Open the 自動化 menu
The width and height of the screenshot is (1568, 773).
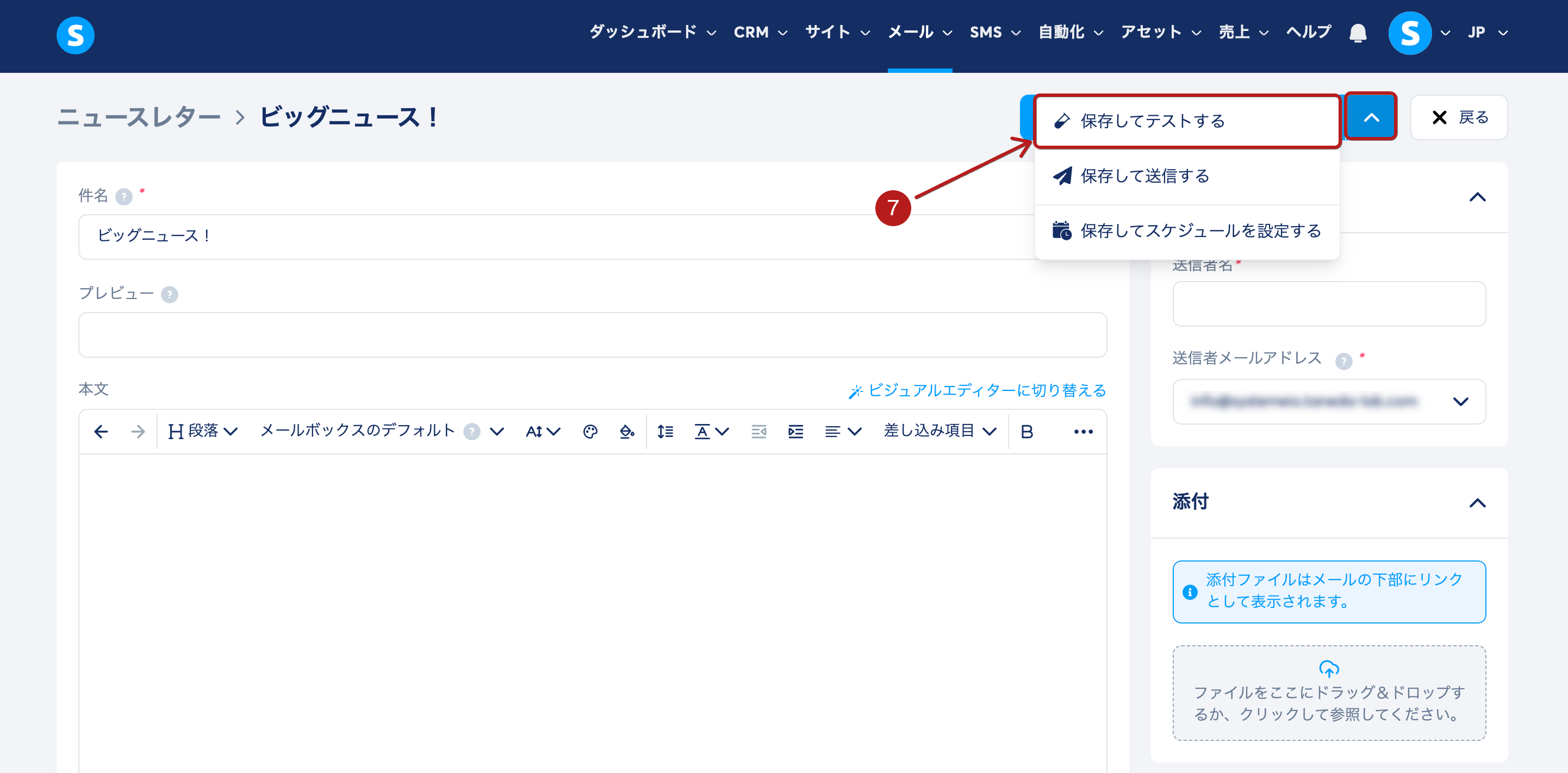[1071, 33]
